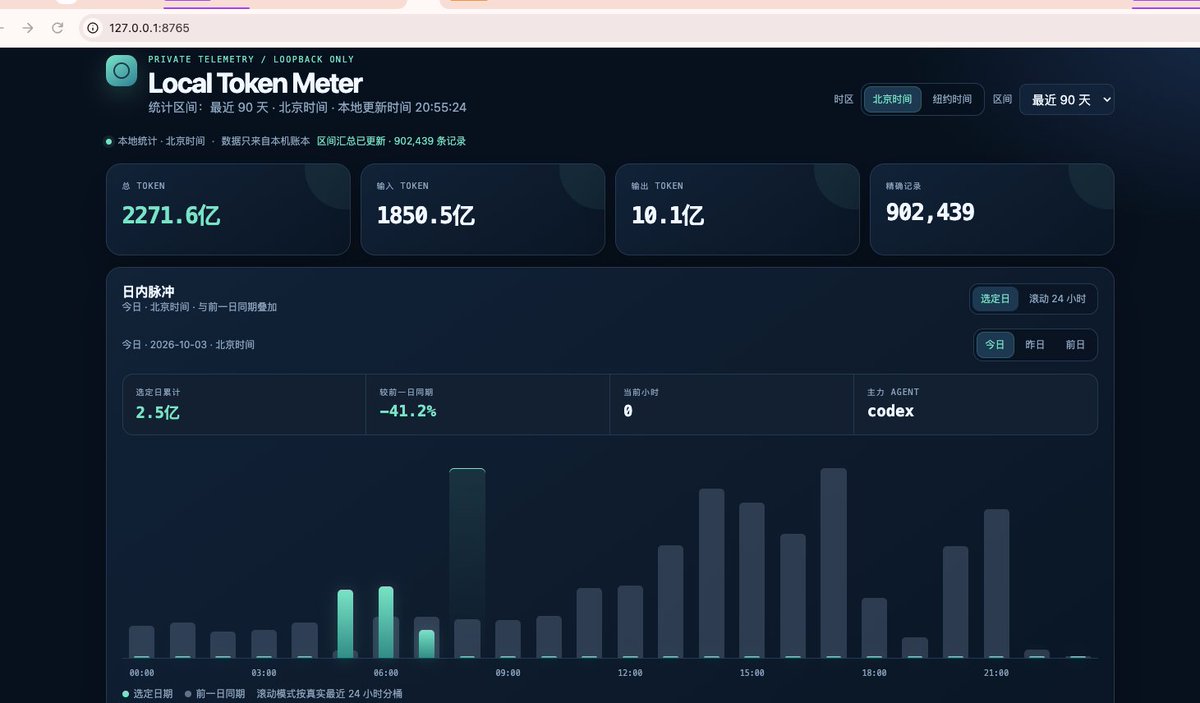The width and height of the screenshot is (1200, 703).
Task: Click the 18:00 axis label
Action: 874,673
